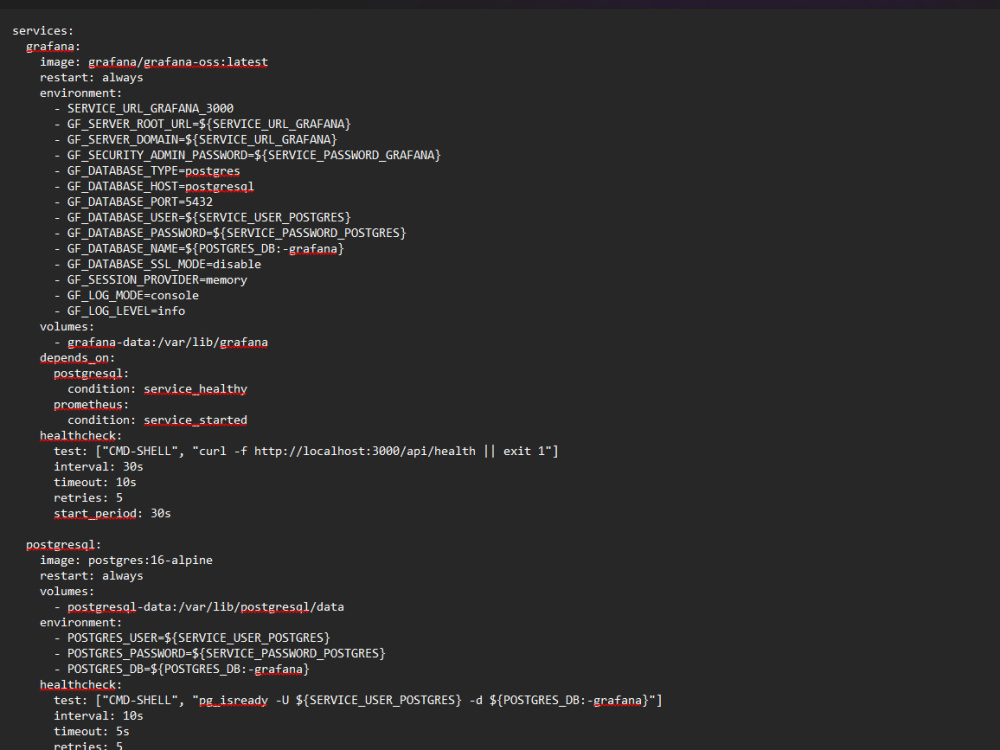
Task: Click the 'grafana-data:/var/lib/grafana' volume entry
Action: (168, 342)
